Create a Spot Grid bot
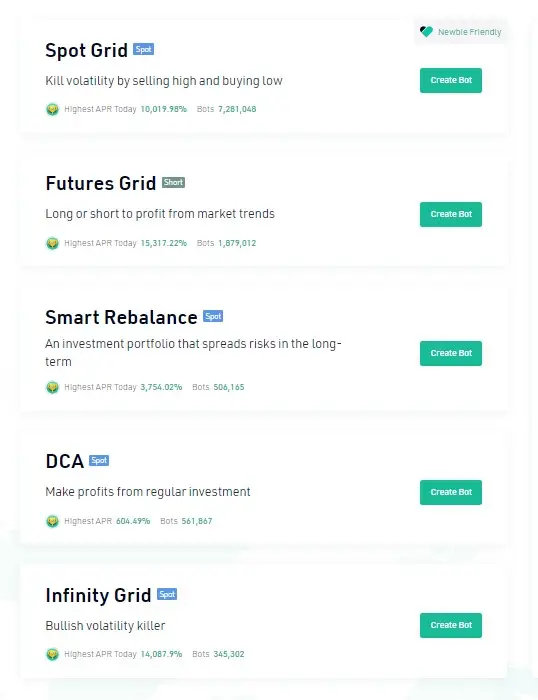 451,80
